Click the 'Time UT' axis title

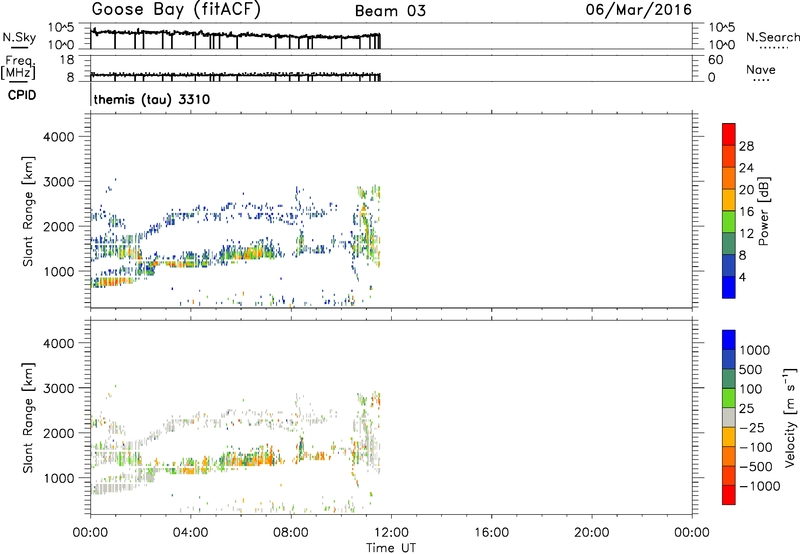tap(391, 548)
